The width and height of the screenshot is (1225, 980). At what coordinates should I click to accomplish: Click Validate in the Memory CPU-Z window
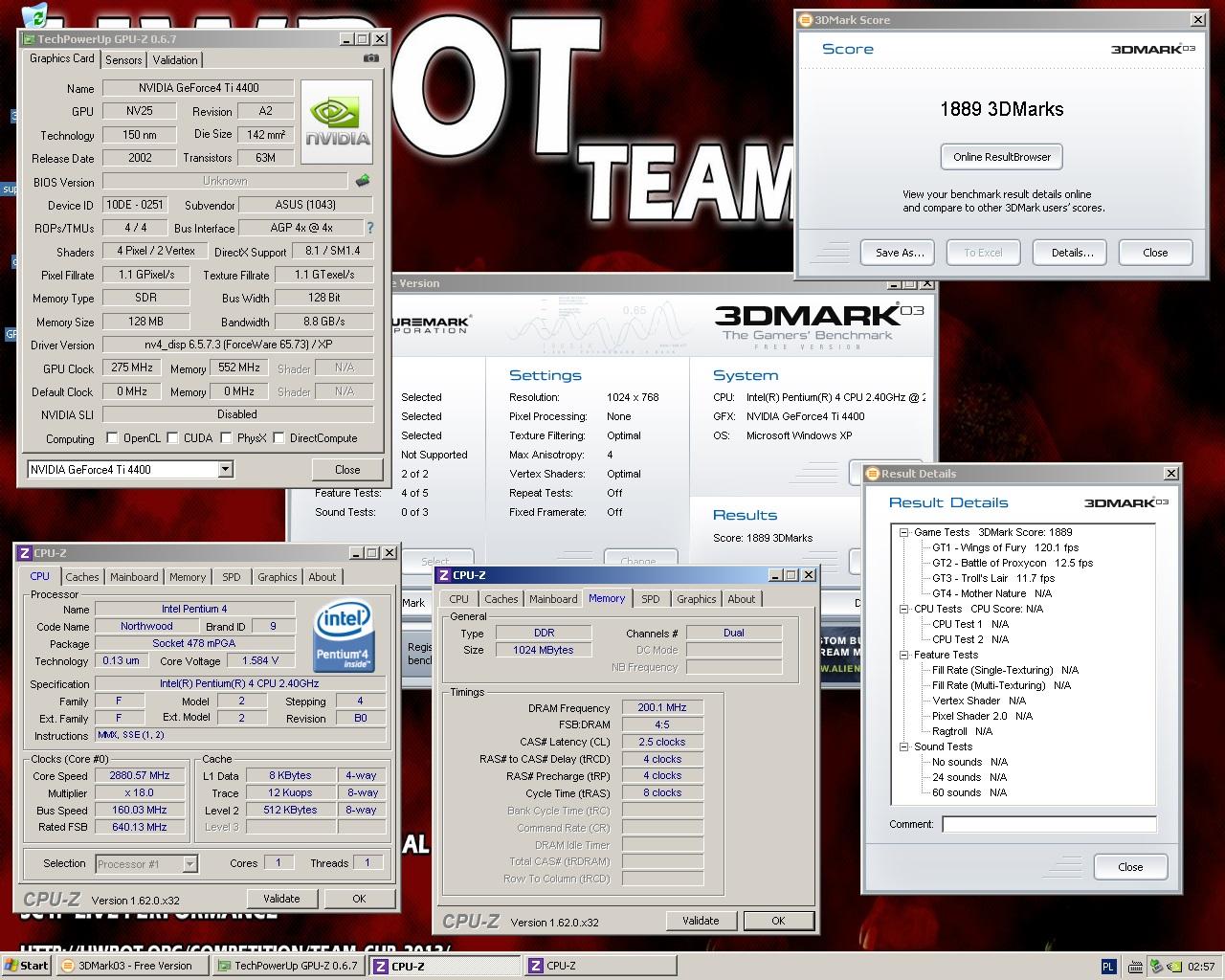click(701, 921)
